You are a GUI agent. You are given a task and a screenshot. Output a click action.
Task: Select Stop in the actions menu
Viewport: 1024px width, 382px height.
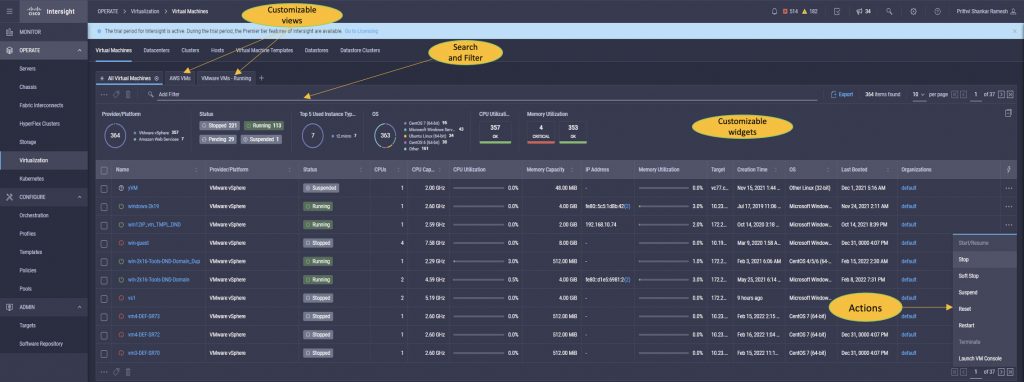point(985,259)
